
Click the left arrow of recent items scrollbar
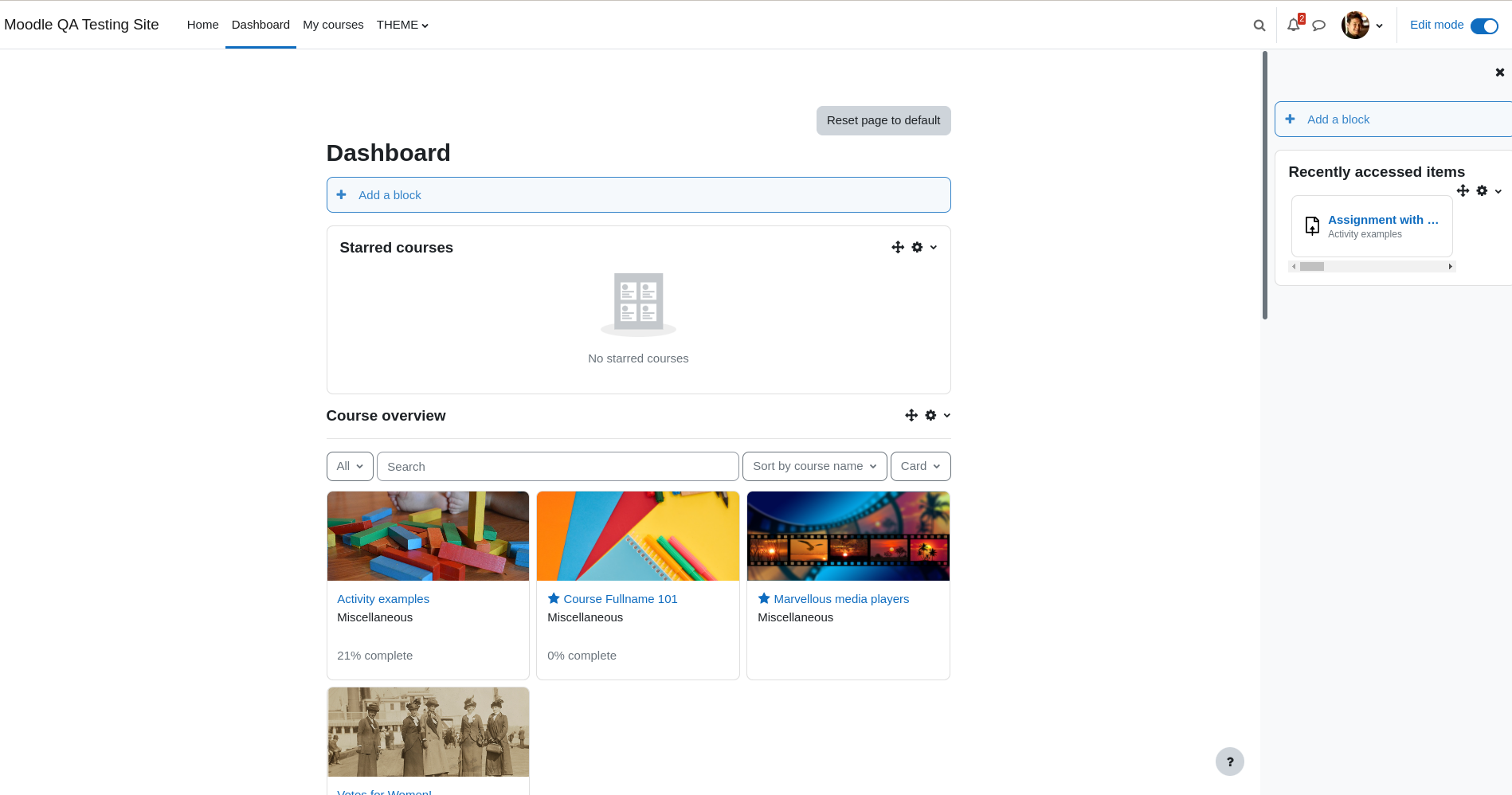1294,267
